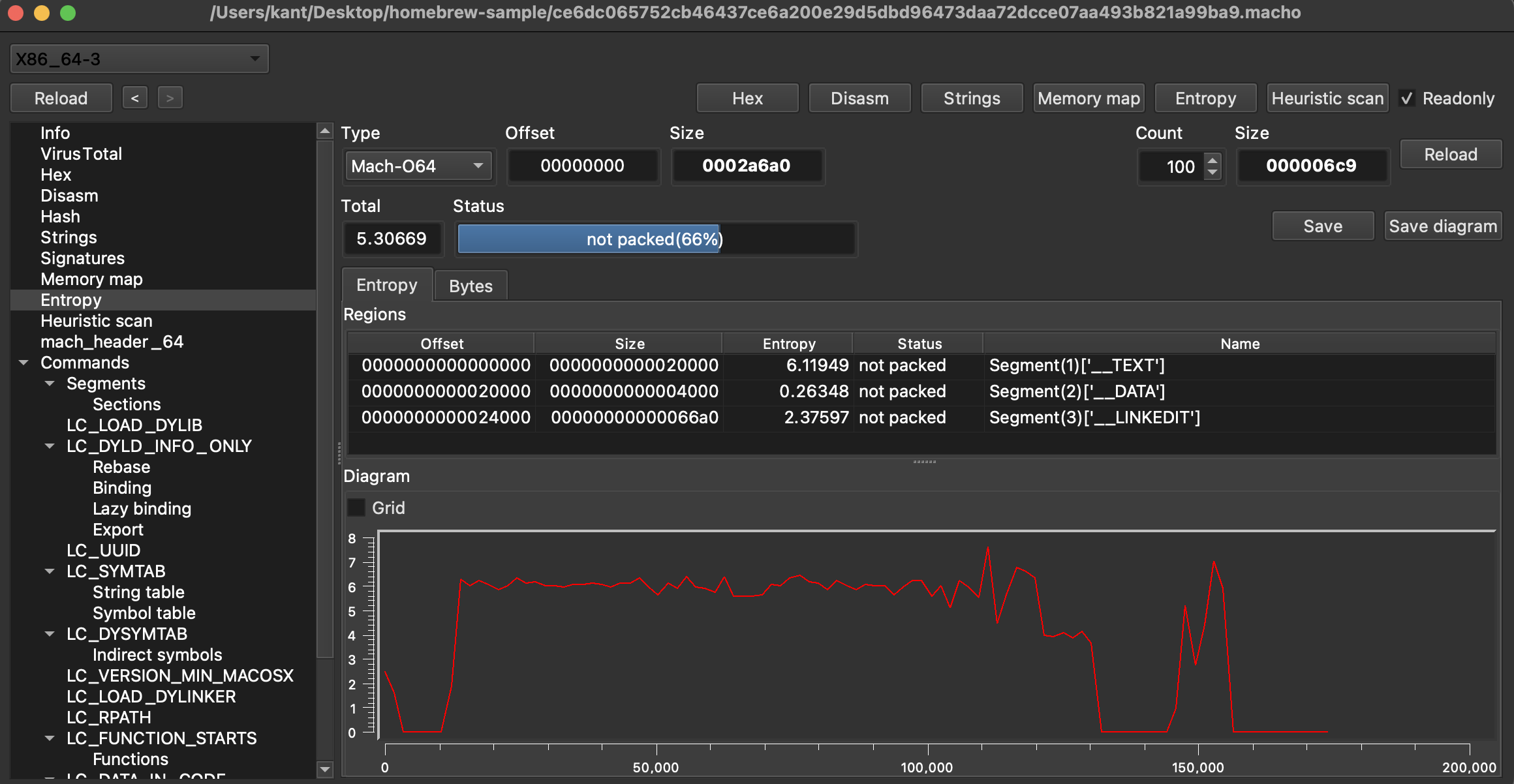This screenshot has height=784, width=1514.
Task: Click Reload button beside entropy Size field
Action: 1450,155
